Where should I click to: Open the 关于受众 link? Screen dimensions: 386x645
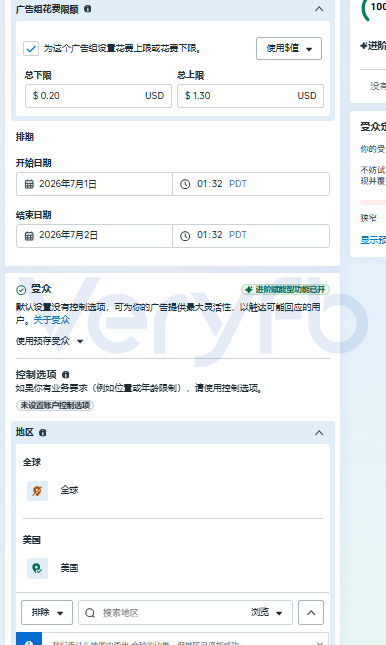[x=51, y=320]
